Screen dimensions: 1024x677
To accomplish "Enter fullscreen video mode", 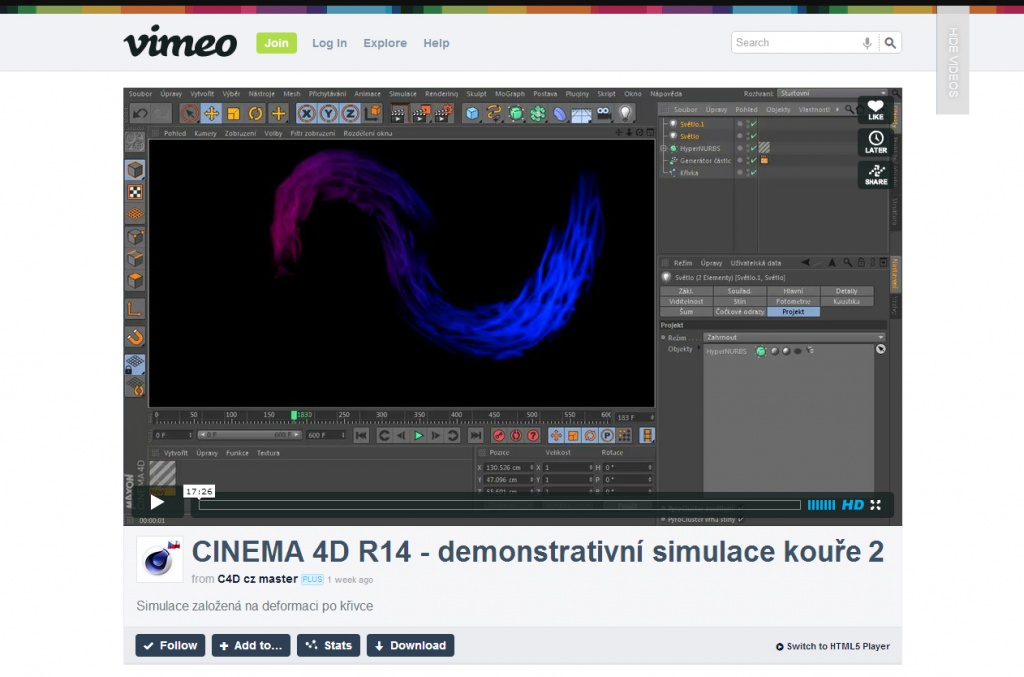I will click(x=876, y=505).
